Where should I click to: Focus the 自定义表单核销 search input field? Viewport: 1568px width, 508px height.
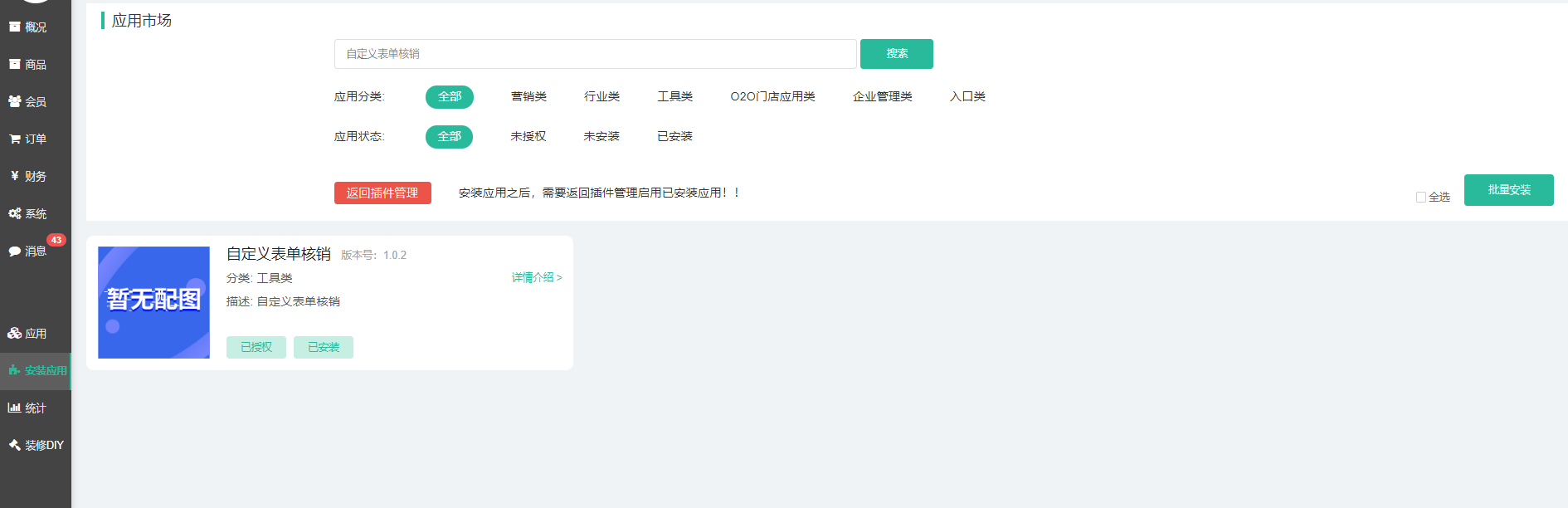coord(595,54)
